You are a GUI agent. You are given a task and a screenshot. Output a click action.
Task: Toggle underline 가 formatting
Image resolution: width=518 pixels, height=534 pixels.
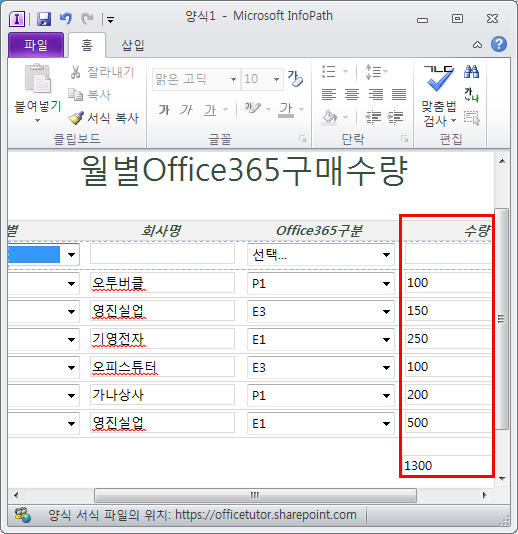point(210,110)
